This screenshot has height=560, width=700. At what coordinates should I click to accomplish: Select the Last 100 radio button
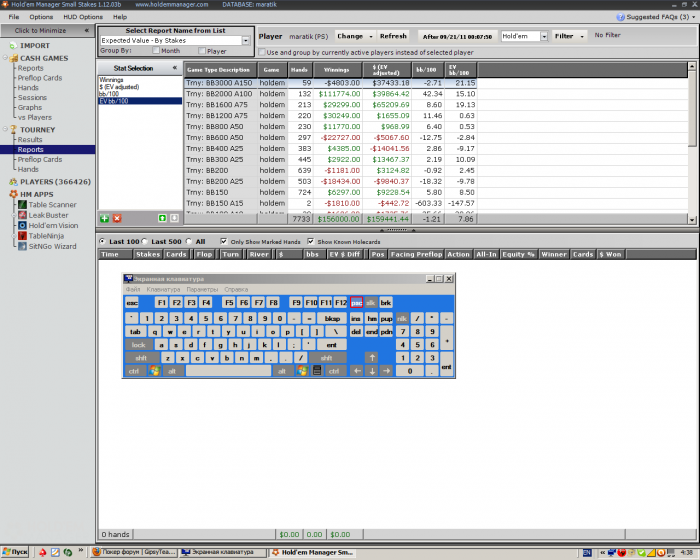click(102, 241)
